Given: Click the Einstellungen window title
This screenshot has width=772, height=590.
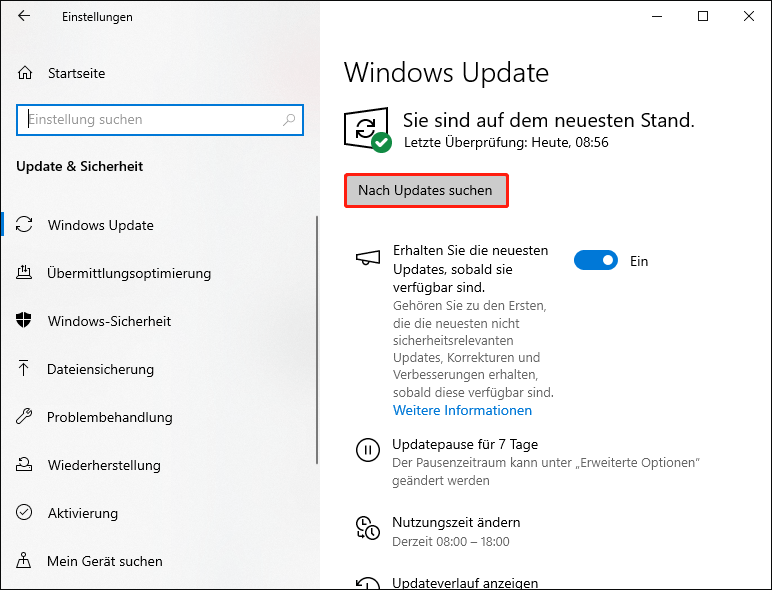Looking at the screenshot, I should click(97, 17).
